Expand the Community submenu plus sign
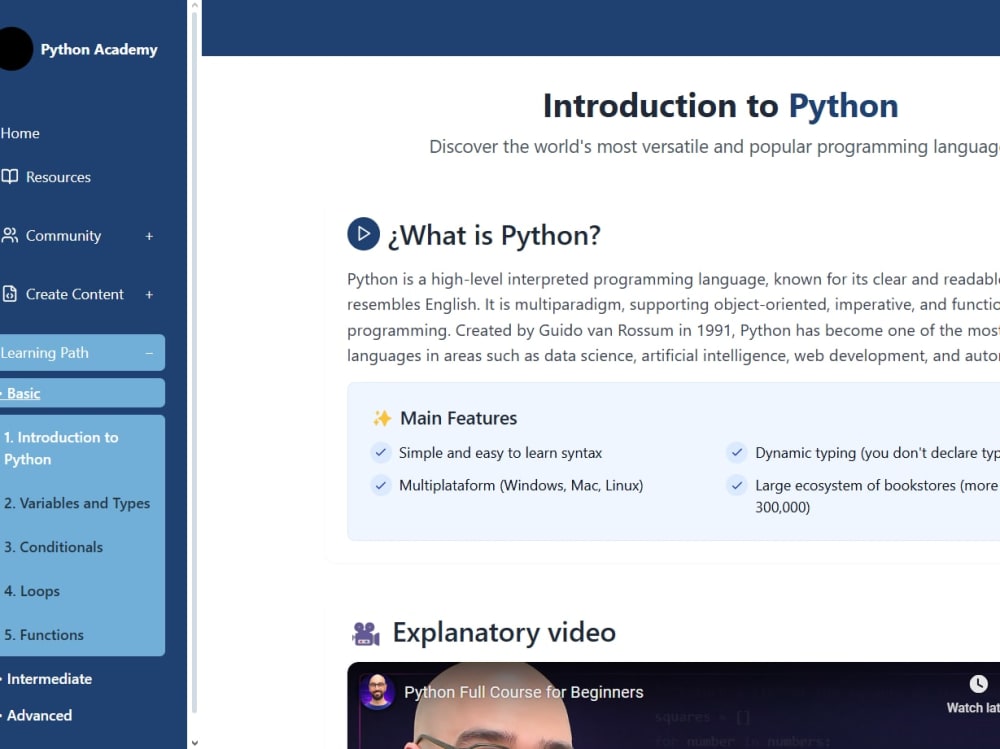This screenshot has height=749, width=1000. click(149, 236)
